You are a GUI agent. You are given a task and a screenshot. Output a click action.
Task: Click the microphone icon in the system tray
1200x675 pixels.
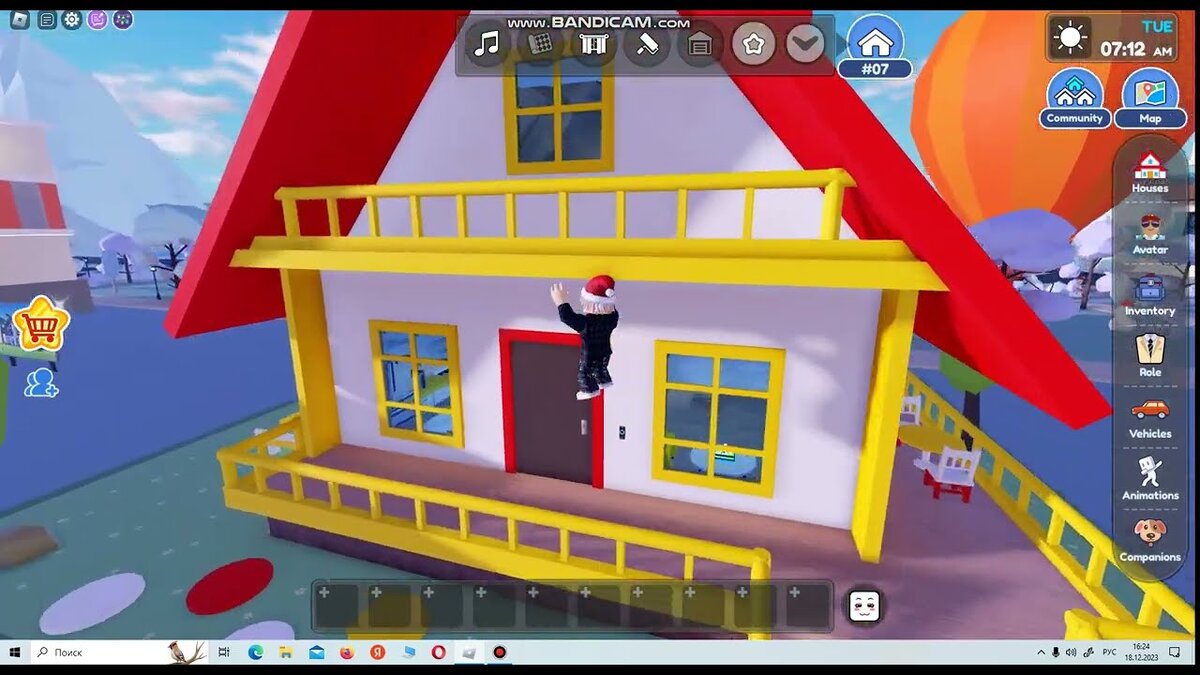(x=1056, y=652)
